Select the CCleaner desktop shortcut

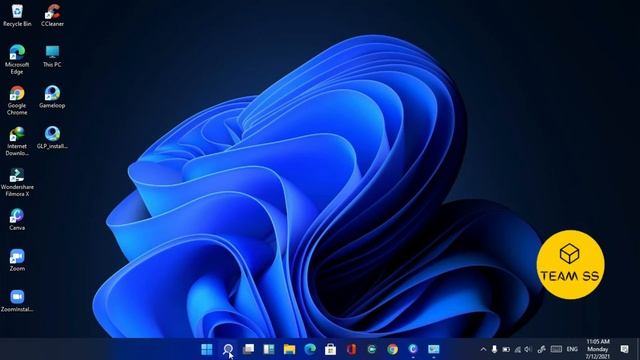click(52, 16)
